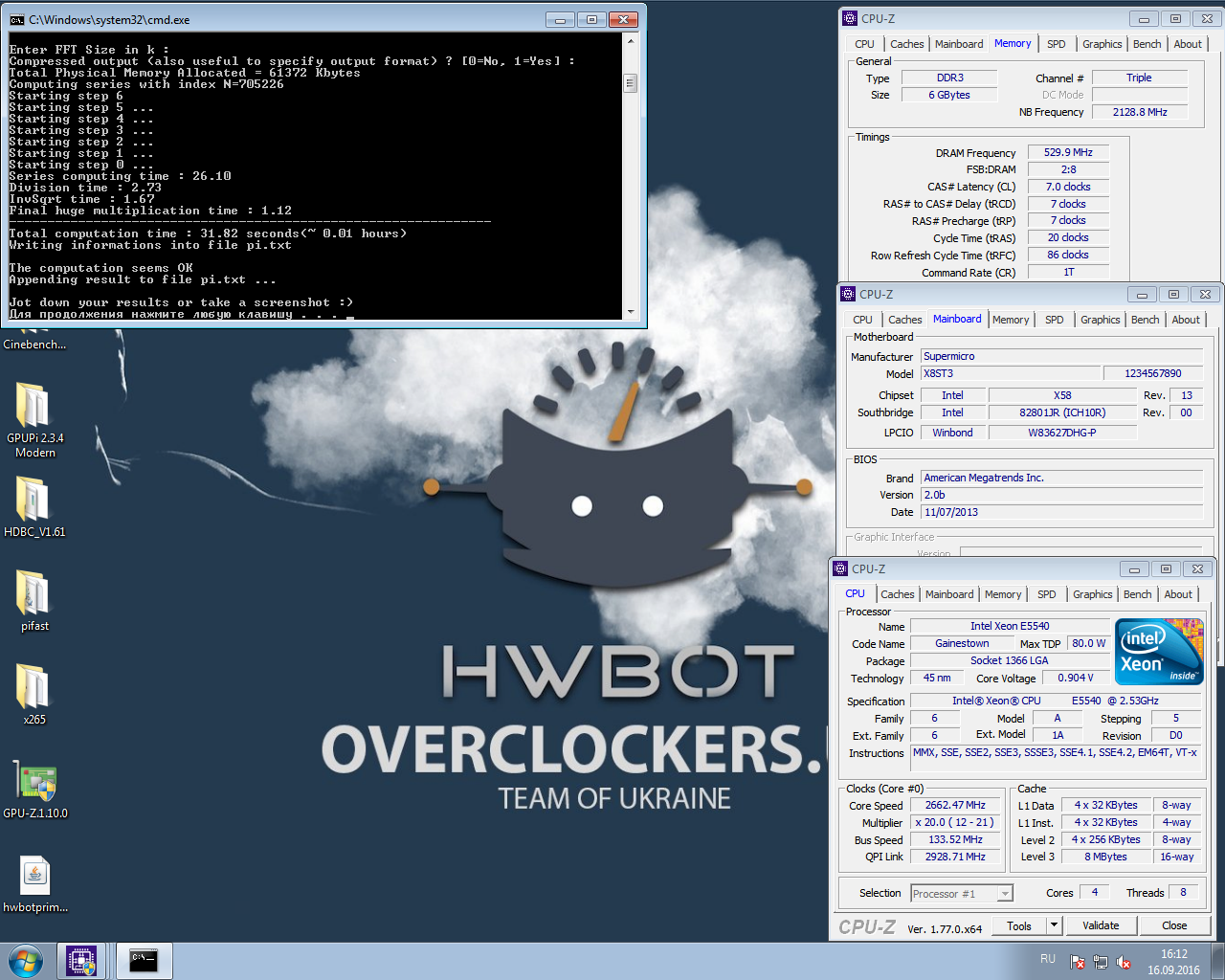This screenshot has height=980, width=1225.
Task: Click the CPU-Z Memory window title icon
Action: 850,18
